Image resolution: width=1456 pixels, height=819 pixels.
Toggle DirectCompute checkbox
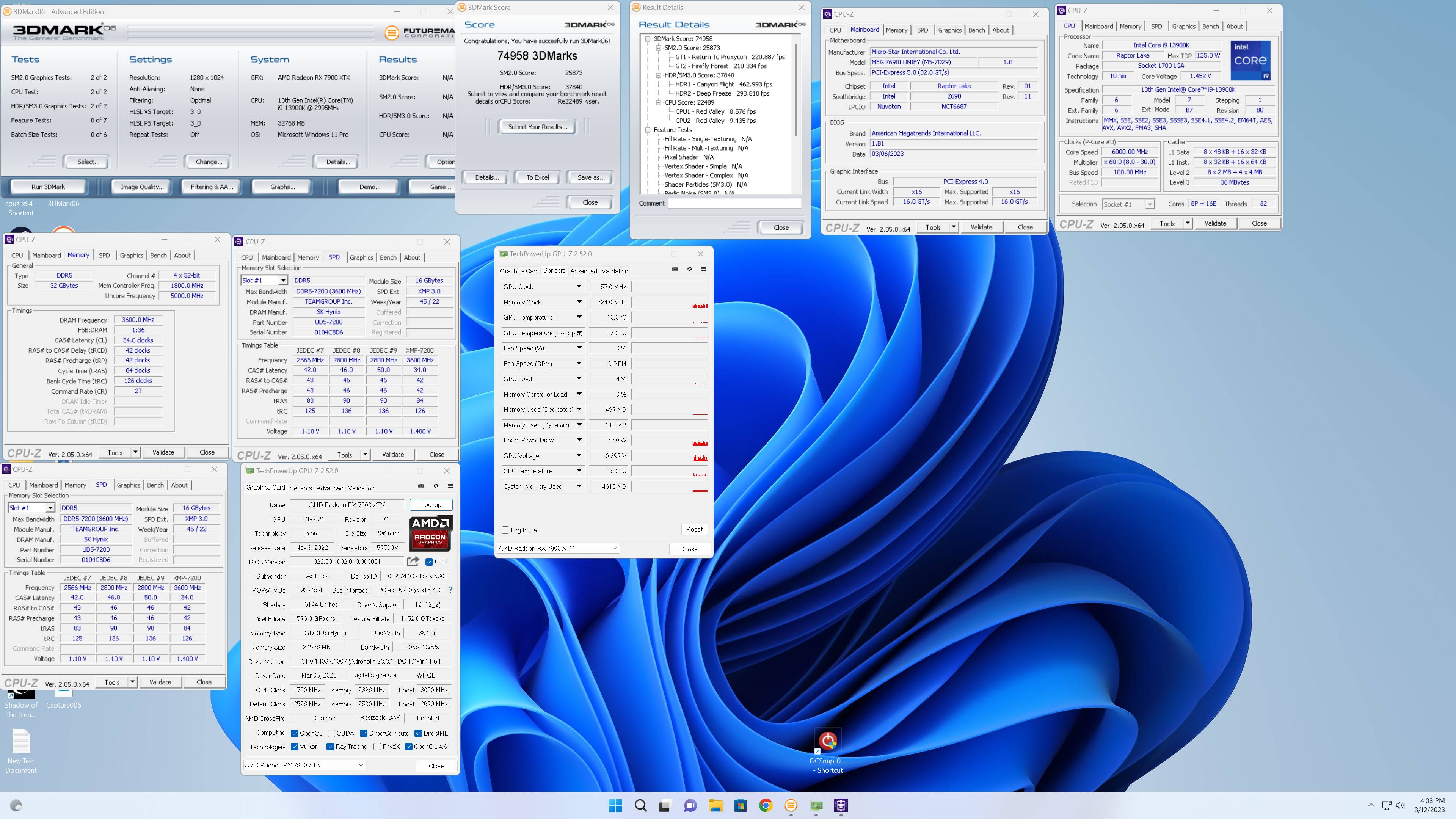point(364,734)
